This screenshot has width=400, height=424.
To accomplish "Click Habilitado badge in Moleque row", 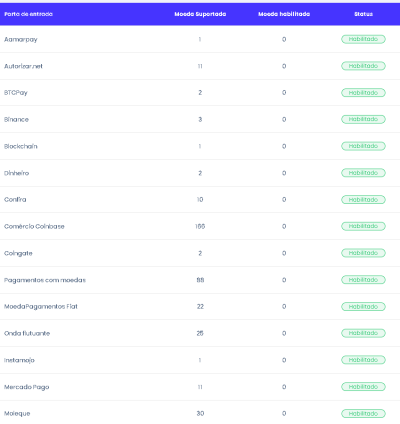I will click(363, 414).
